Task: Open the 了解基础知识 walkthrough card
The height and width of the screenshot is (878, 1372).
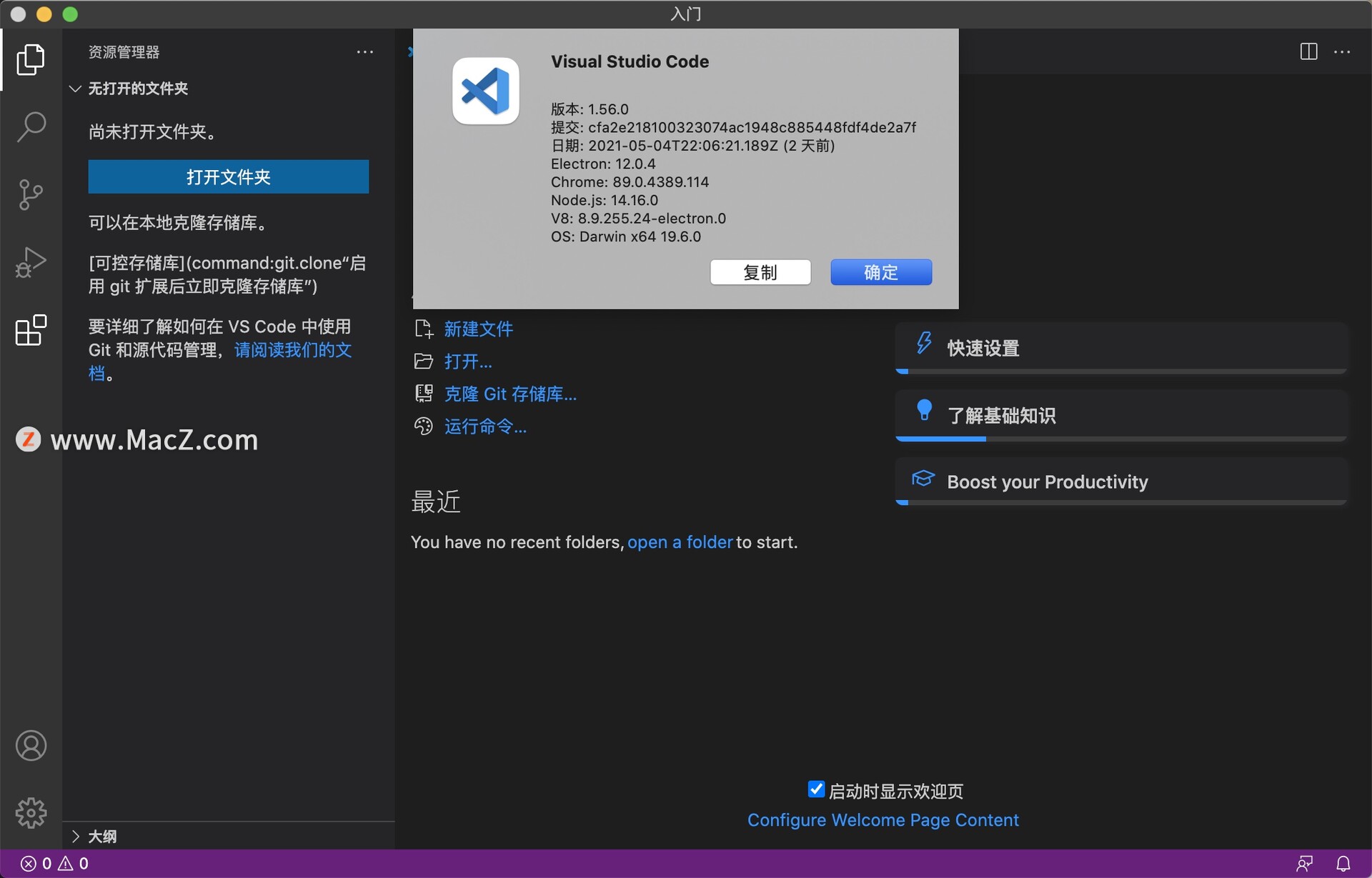Action: [x=1121, y=415]
